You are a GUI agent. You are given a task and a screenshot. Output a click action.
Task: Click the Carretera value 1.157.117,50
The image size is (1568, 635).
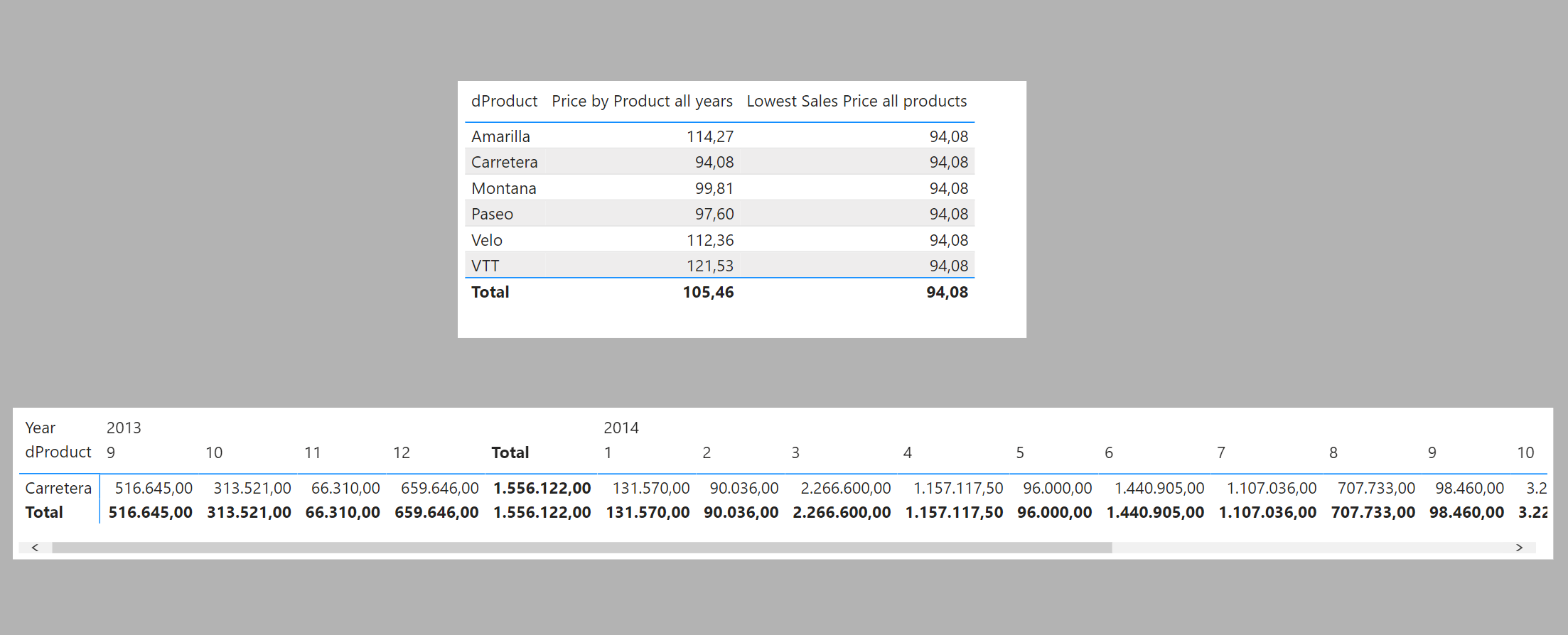(x=958, y=488)
